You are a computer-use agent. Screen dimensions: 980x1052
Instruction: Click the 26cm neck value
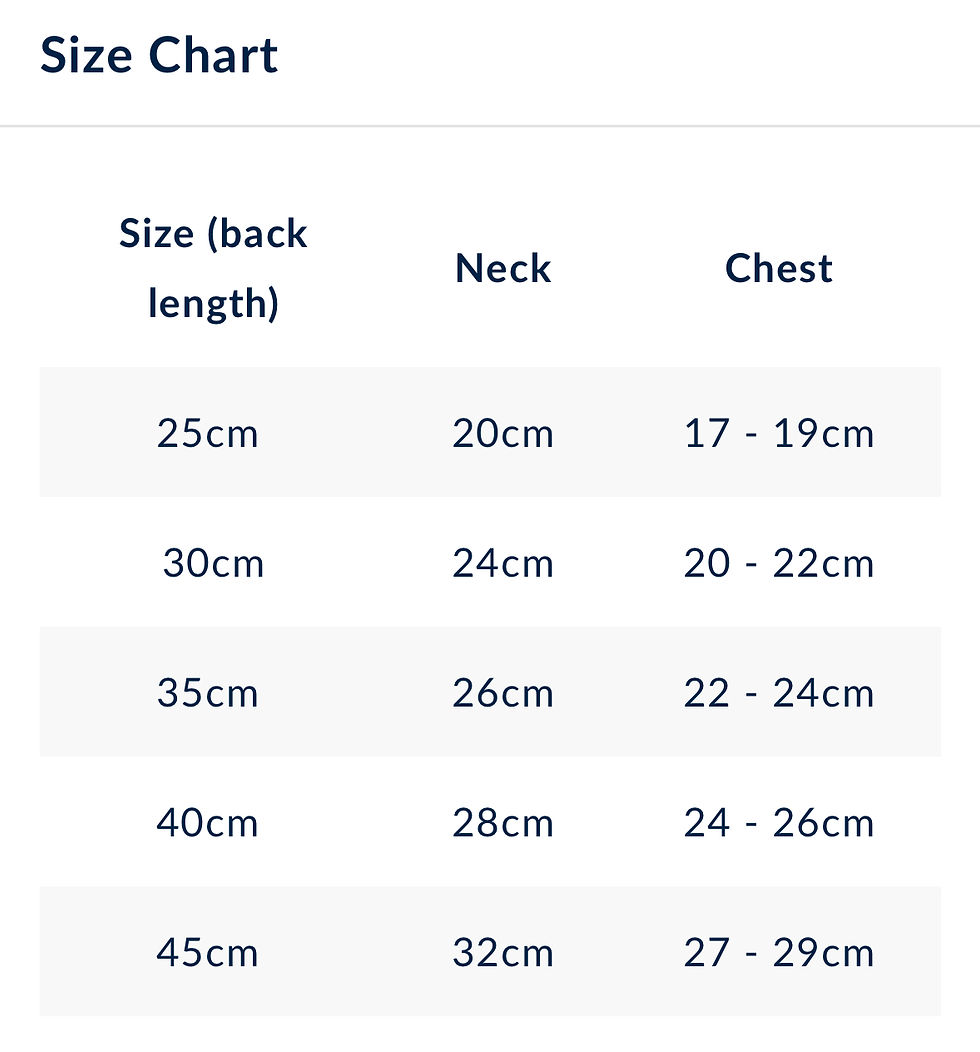coord(503,693)
